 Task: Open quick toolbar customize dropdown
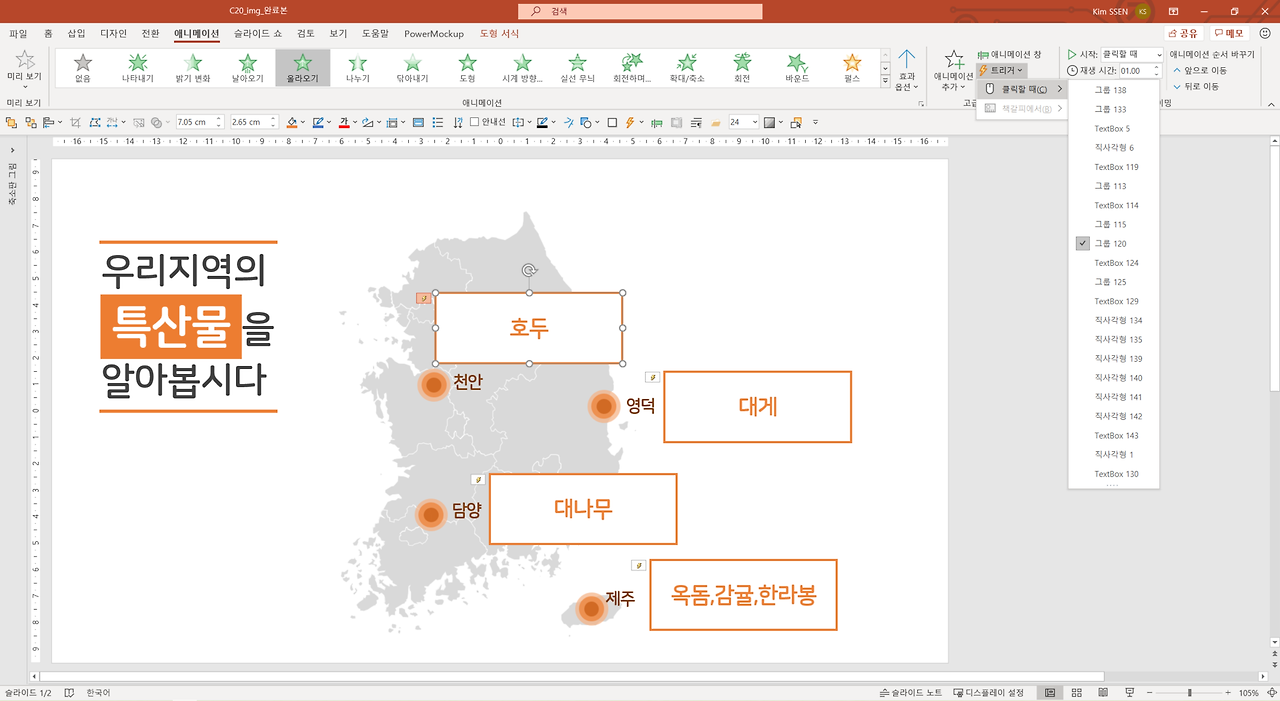pyautogui.click(x=816, y=122)
